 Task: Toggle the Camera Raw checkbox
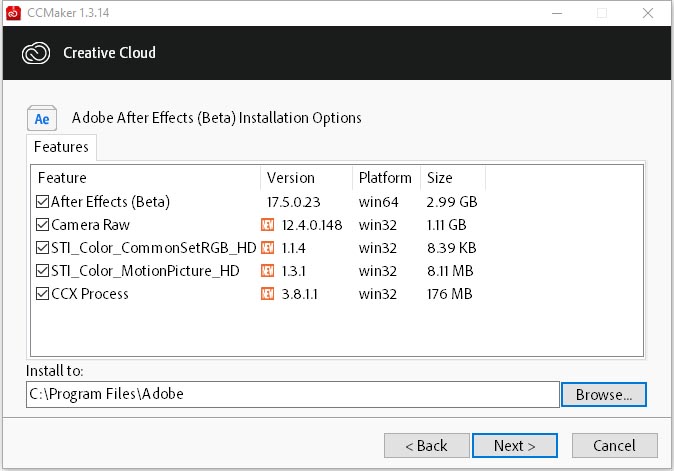42,225
